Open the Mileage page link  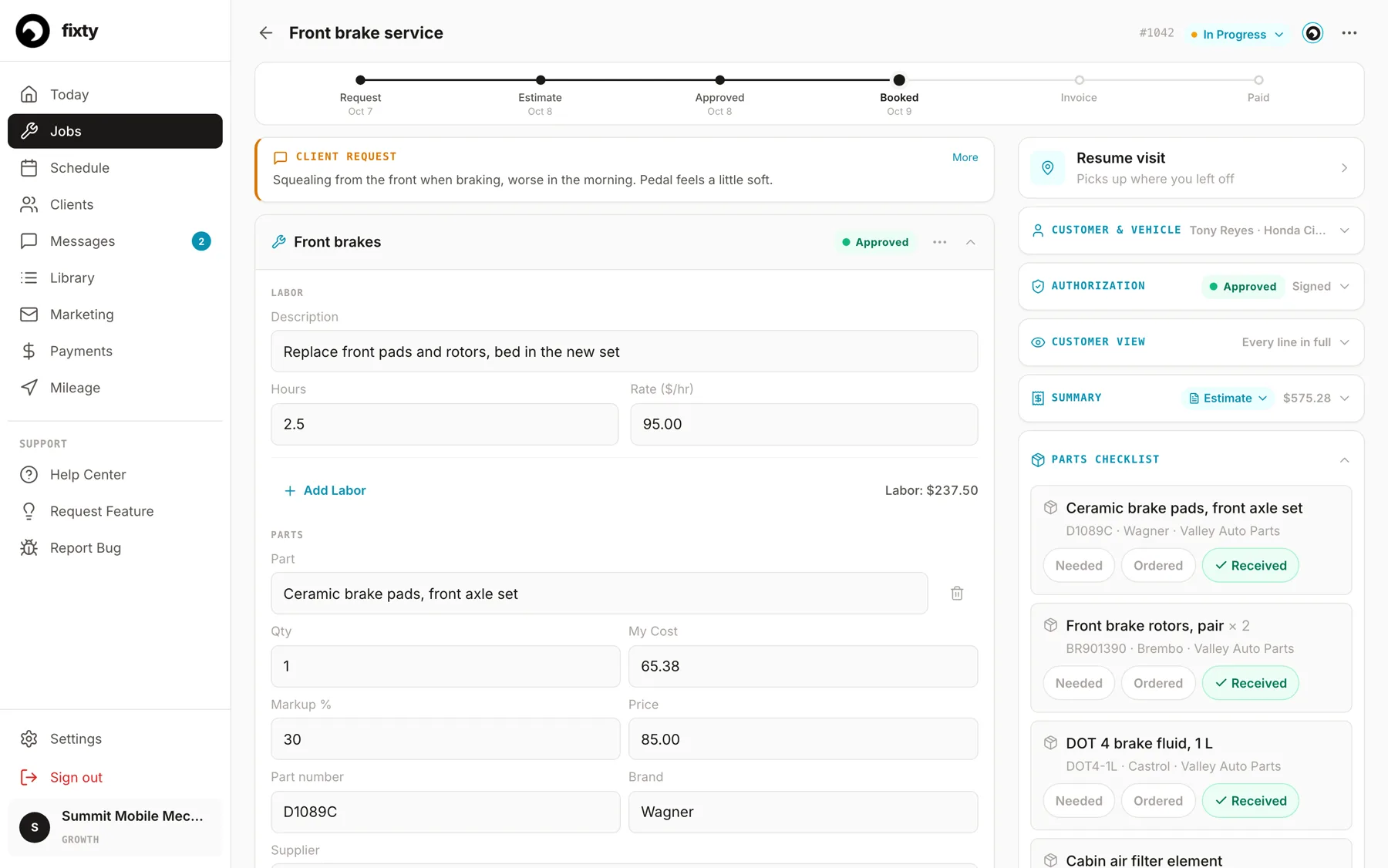pos(115,388)
